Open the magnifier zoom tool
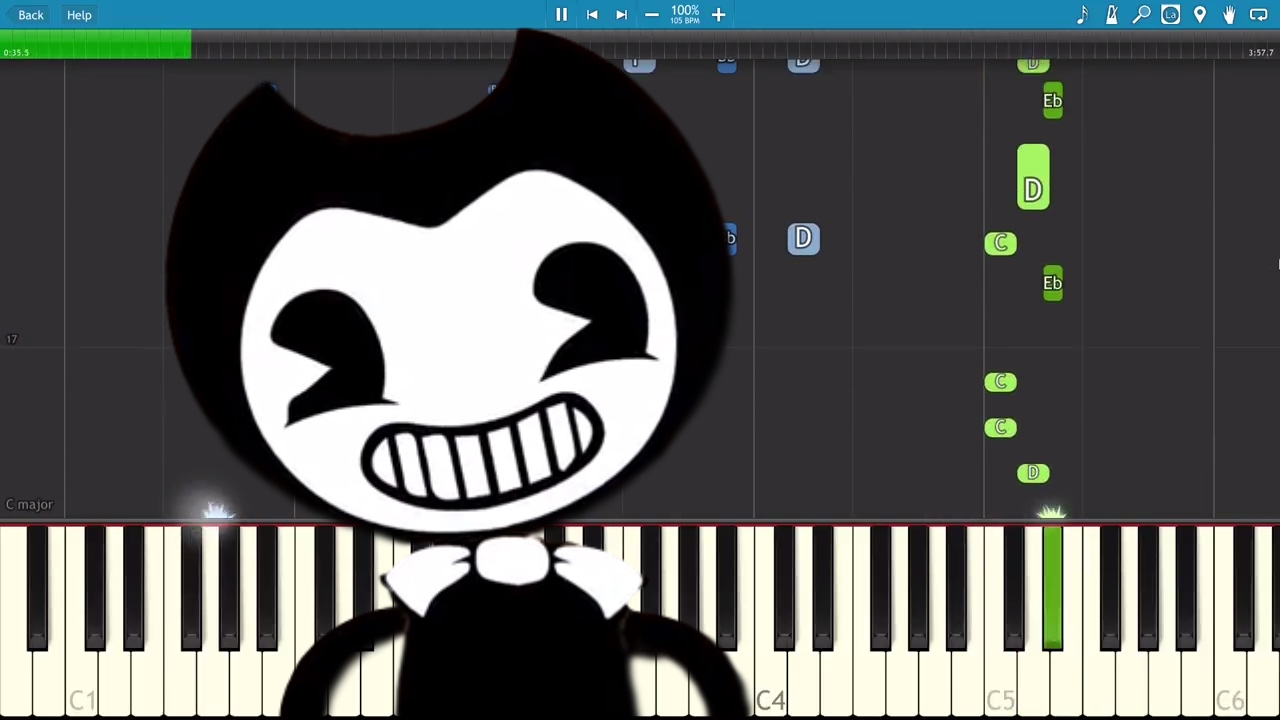The height and width of the screenshot is (720, 1280). 1141,15
